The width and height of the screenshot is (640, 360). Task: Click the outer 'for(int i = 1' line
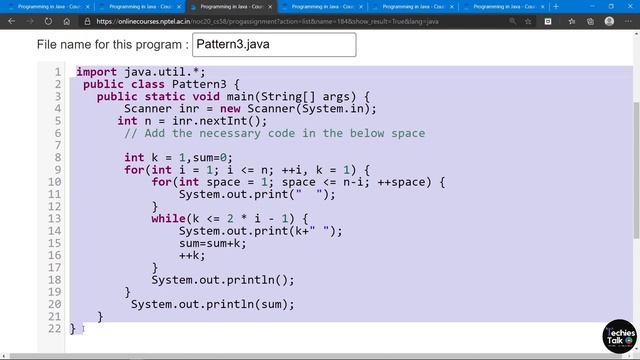coord(247,170)
